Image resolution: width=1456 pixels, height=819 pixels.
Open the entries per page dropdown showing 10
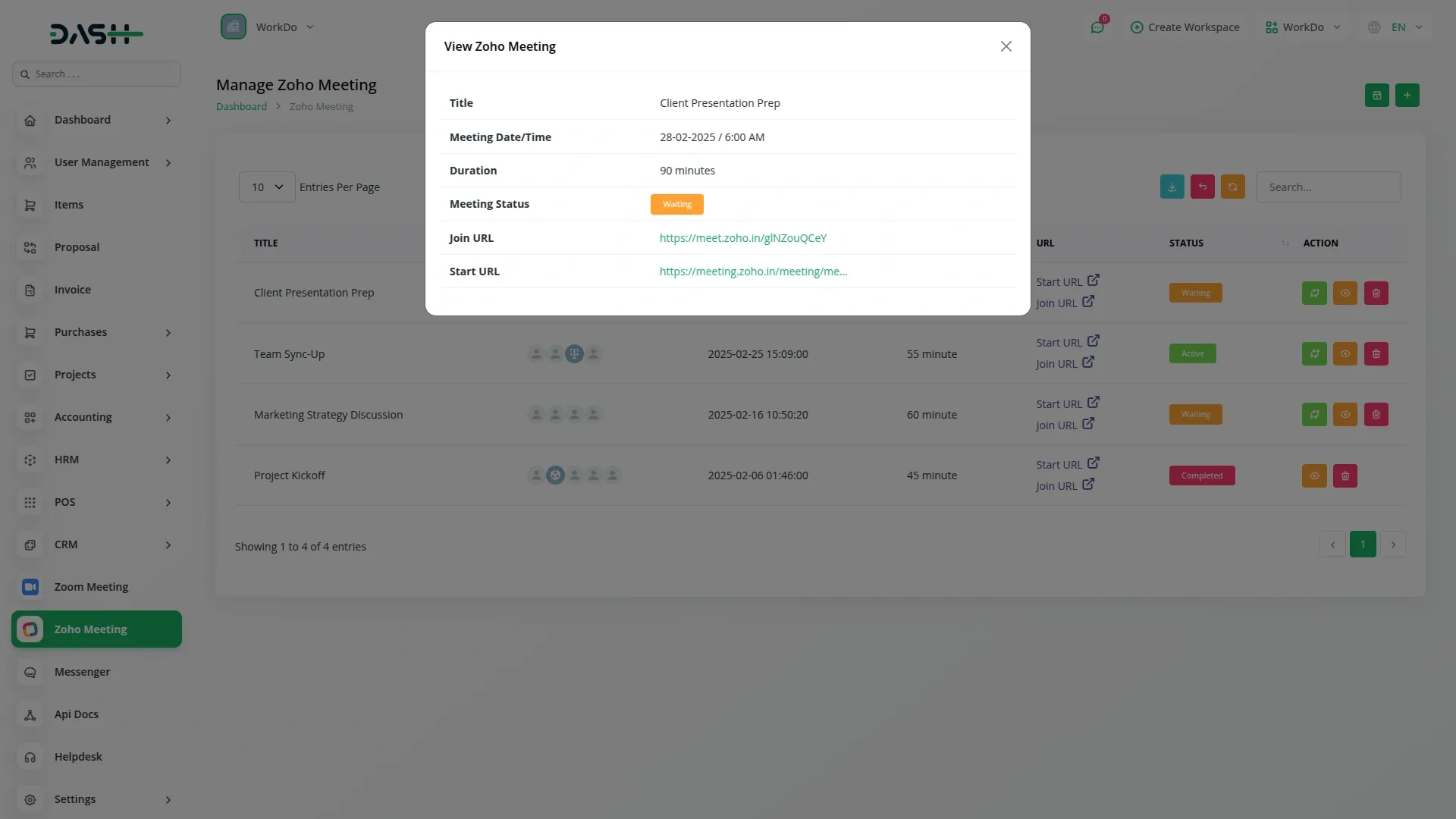[265, 187]
